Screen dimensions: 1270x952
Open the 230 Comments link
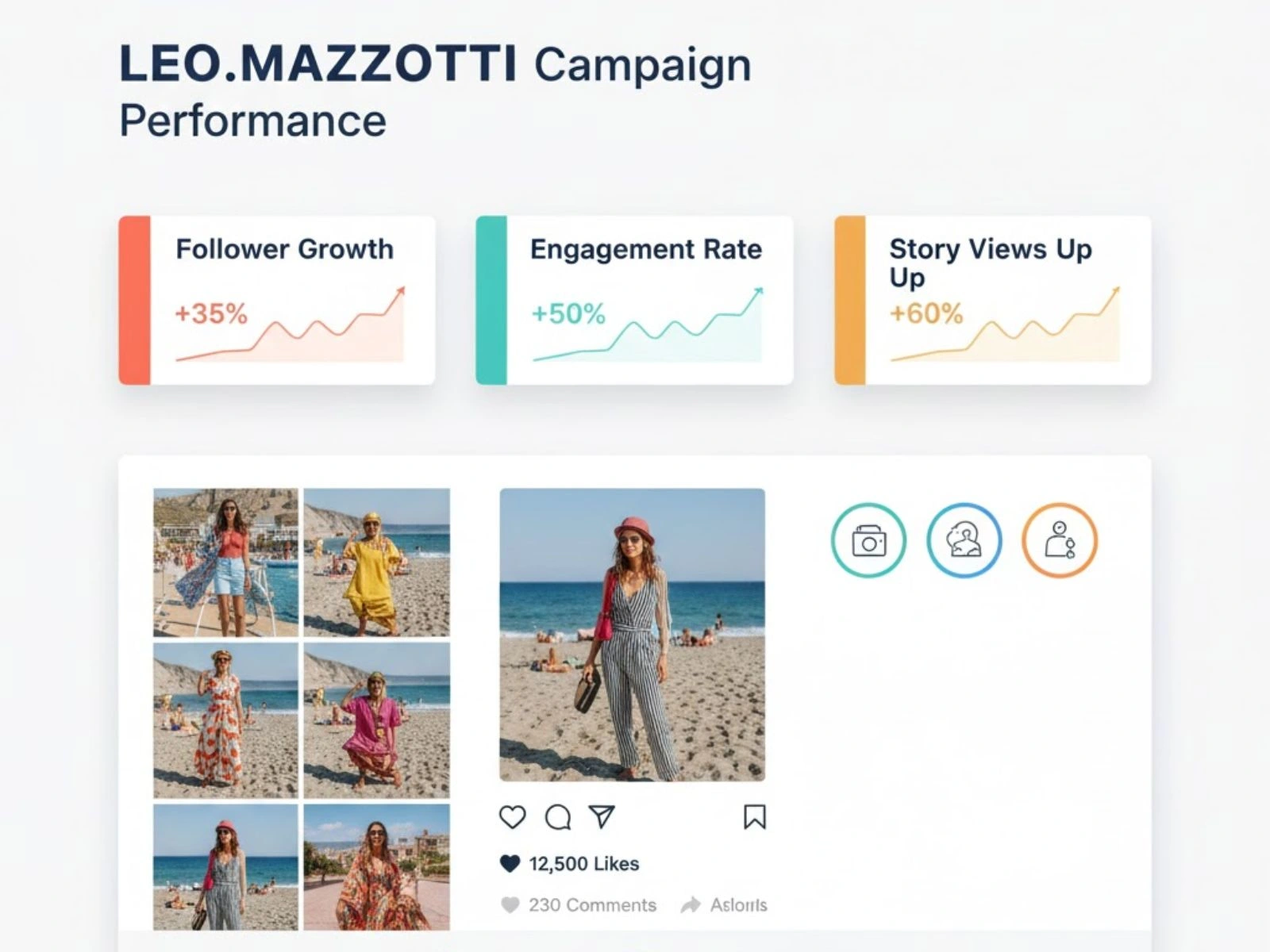click(592, 905)
